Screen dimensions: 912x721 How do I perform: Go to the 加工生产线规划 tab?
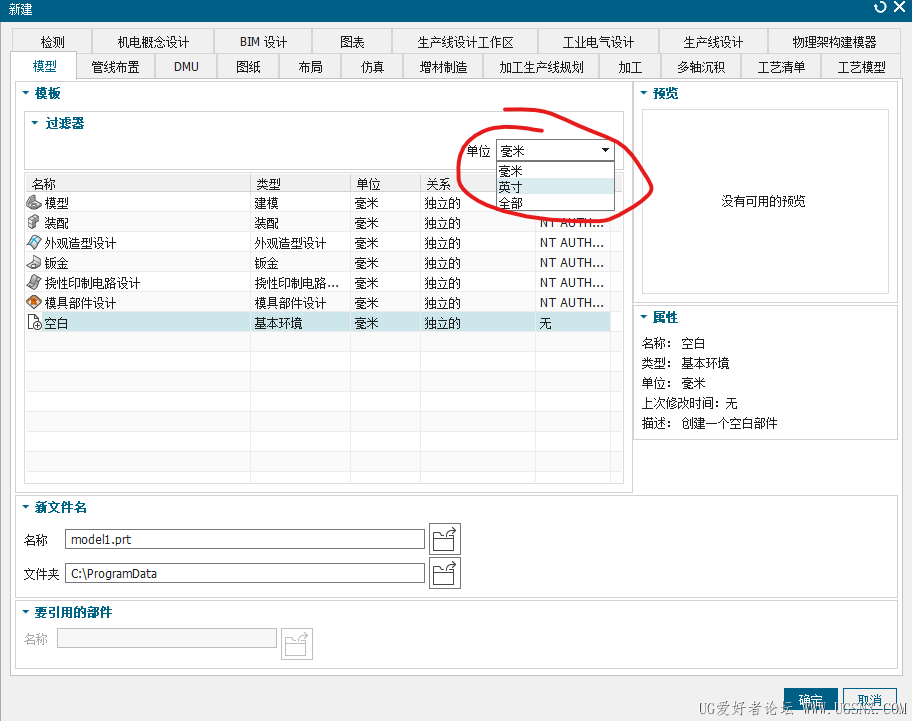541,67
